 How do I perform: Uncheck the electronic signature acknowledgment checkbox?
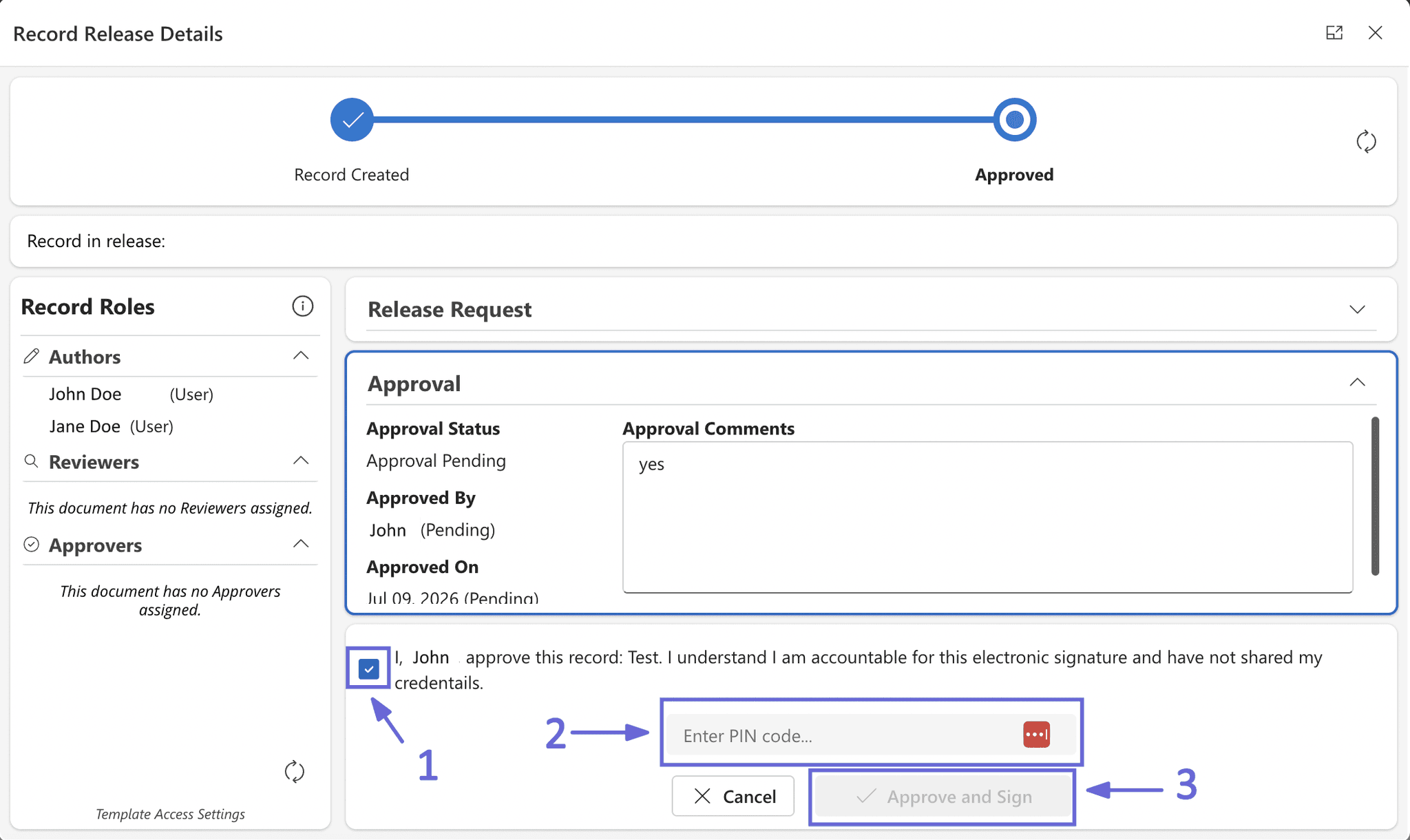tap(369, 669)
